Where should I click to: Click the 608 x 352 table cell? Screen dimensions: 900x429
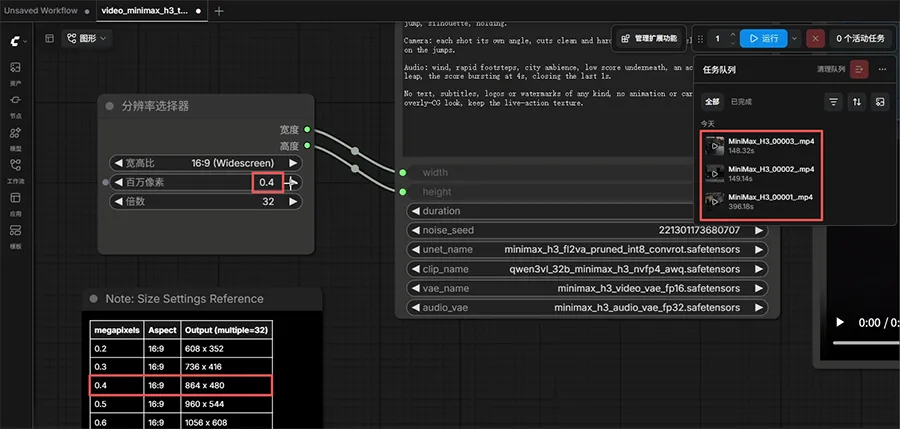coord(226,349)
